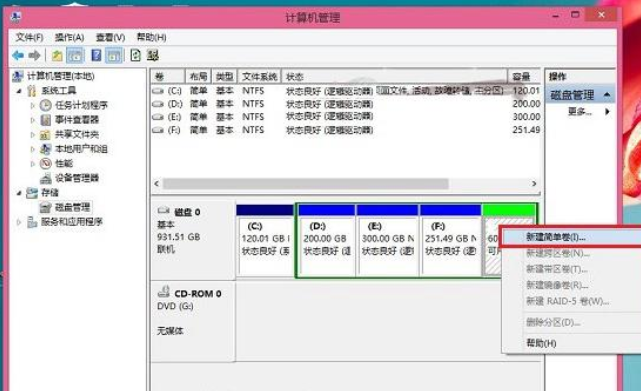
Task: Expand the 事件查看器 node arrow
Action: point(33,120)
